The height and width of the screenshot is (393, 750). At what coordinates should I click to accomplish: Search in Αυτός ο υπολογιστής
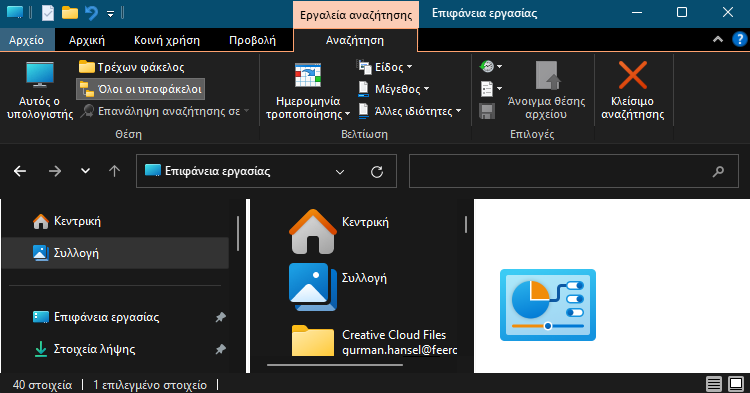40,91
